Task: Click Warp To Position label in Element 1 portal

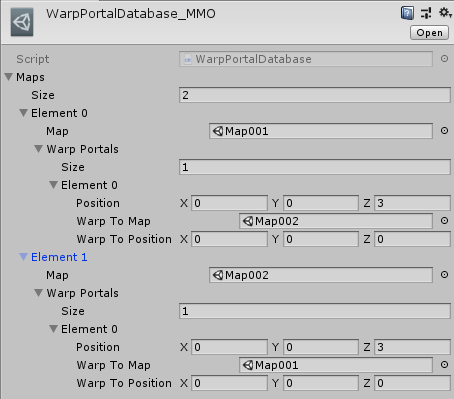Action: [x=124, y=383]
